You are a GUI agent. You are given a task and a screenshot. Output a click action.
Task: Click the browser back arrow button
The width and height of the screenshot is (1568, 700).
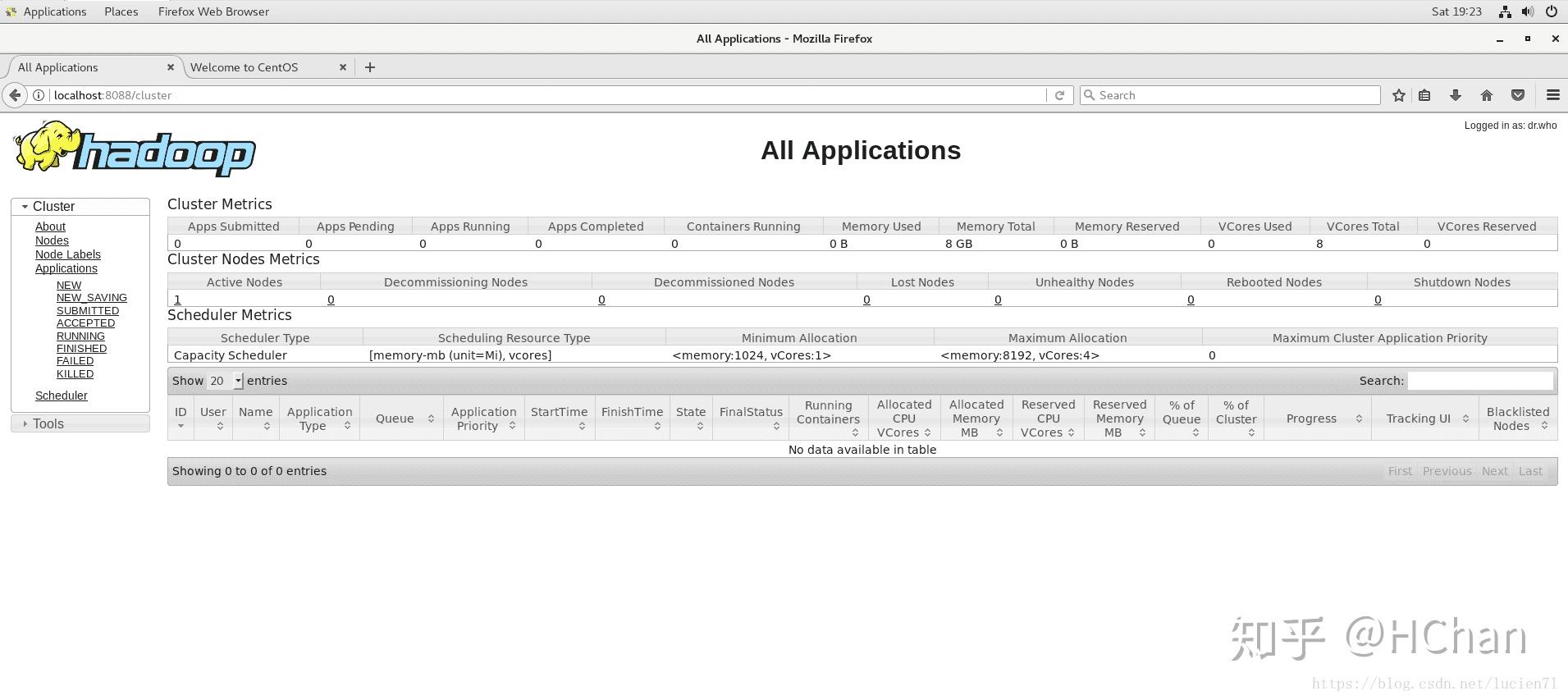(x=15, y=95)
